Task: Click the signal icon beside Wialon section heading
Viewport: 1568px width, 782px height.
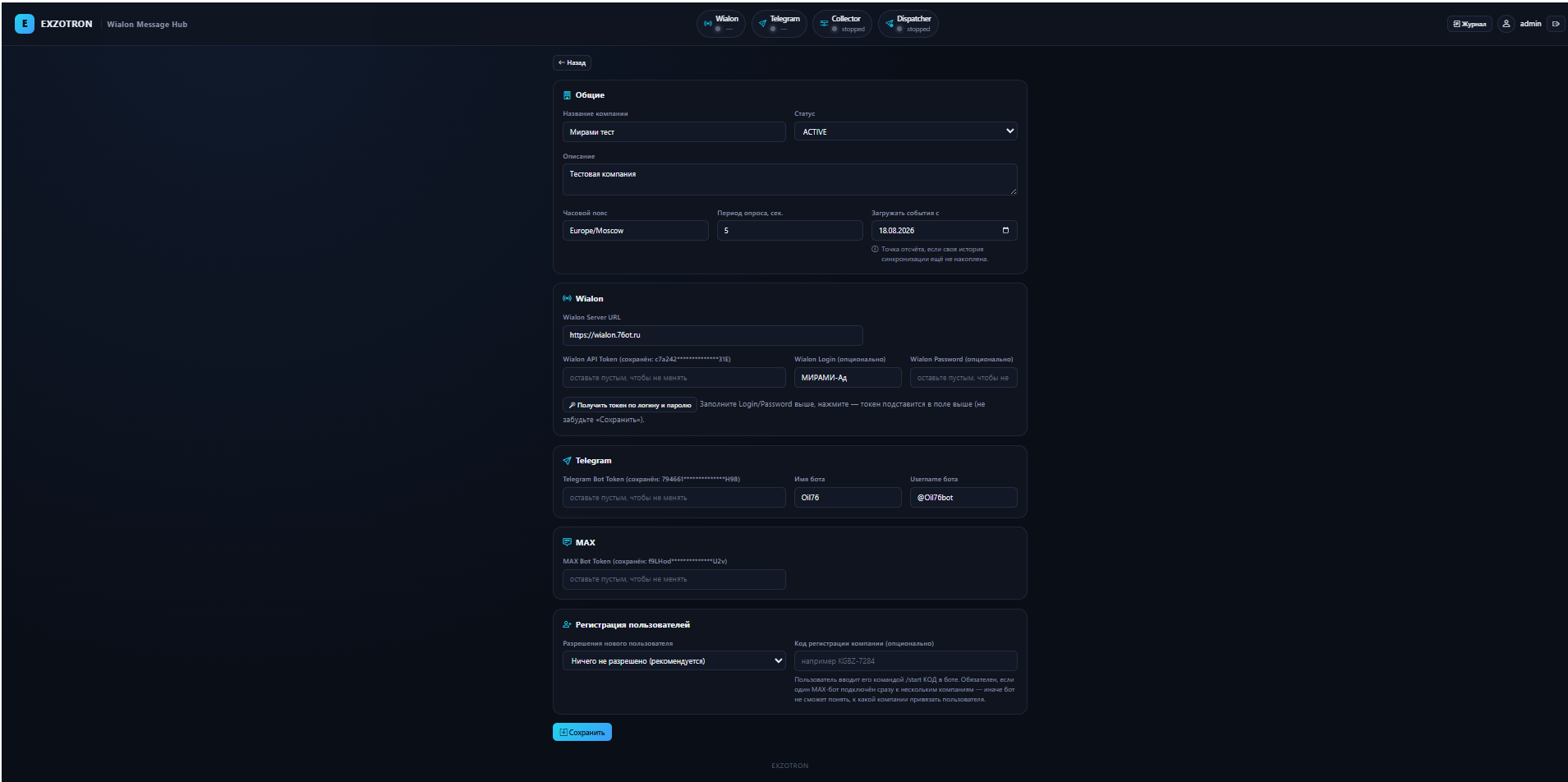Action: point(567,299)
